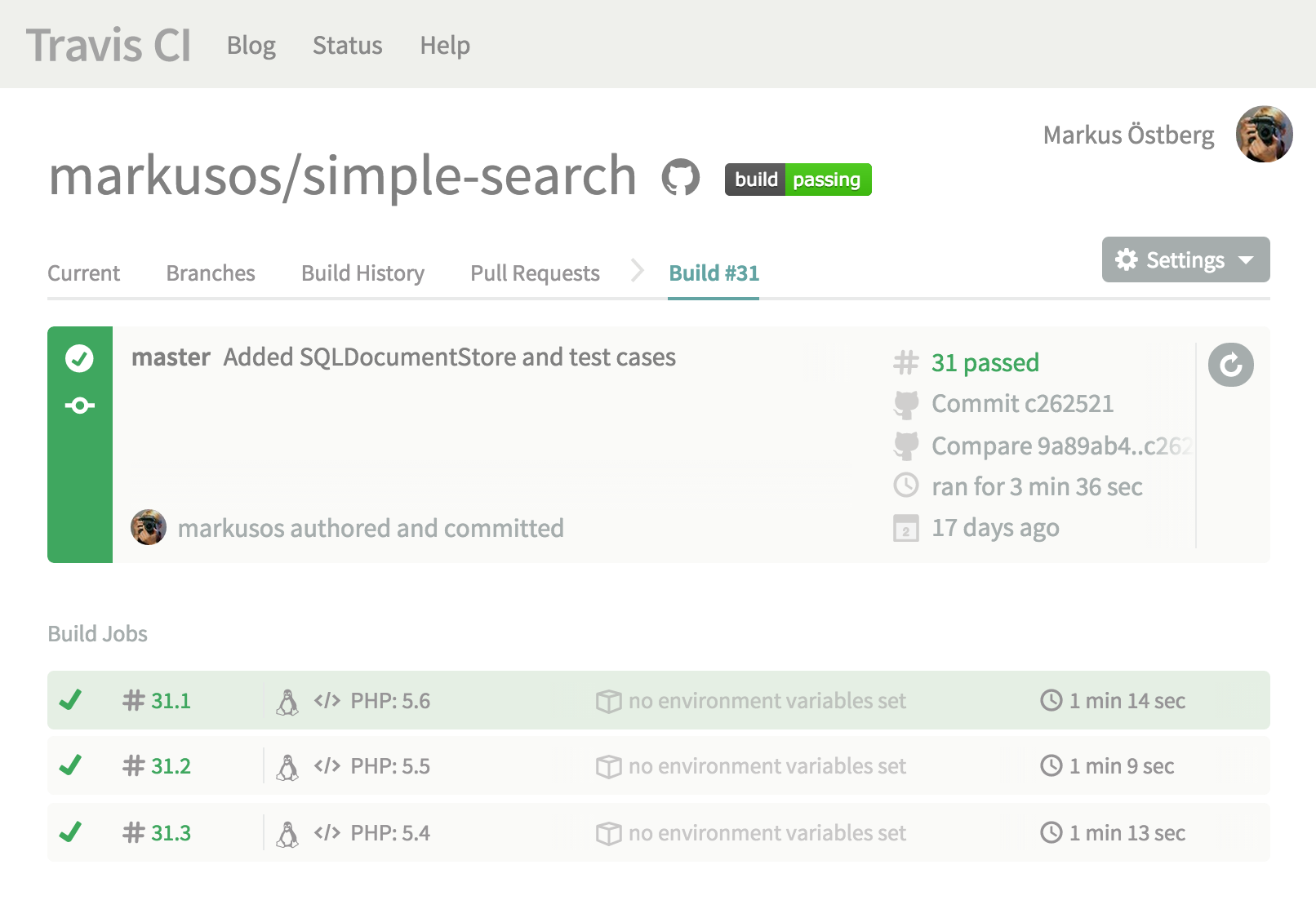Click clock icon beside 1 min 14 sec

(x=1051, y=700)
